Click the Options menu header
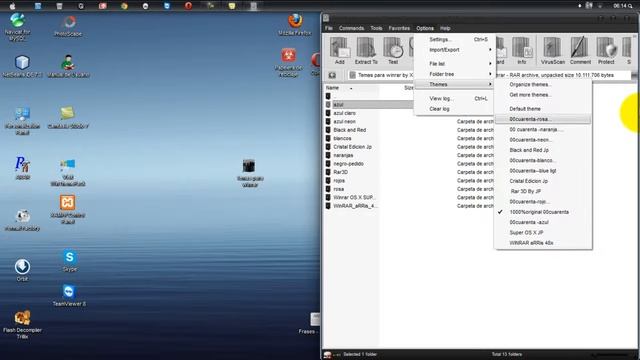The image size is (640, 360). tap(425, 28)
